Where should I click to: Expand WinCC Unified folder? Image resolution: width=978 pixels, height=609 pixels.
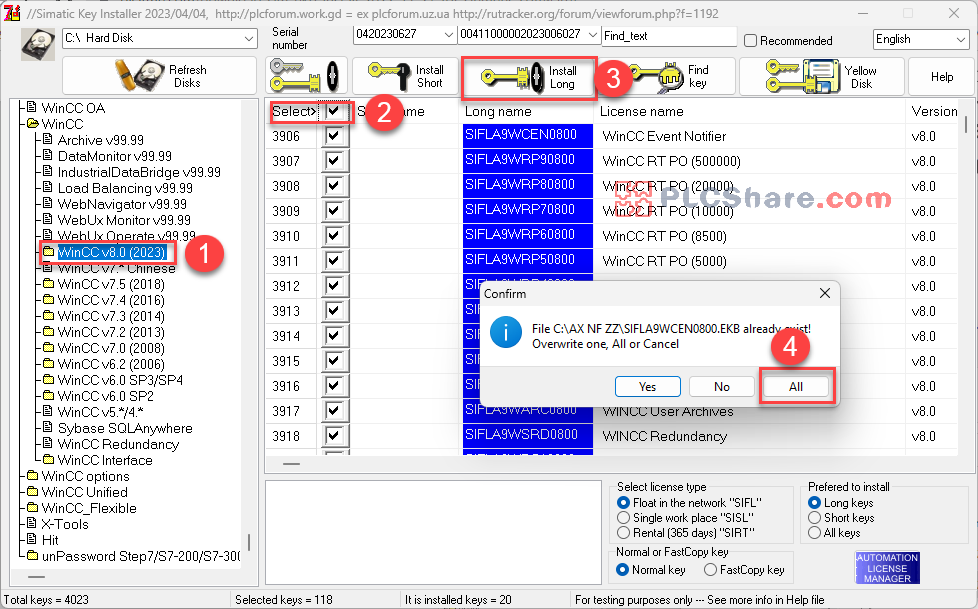(x=84, y=492)
